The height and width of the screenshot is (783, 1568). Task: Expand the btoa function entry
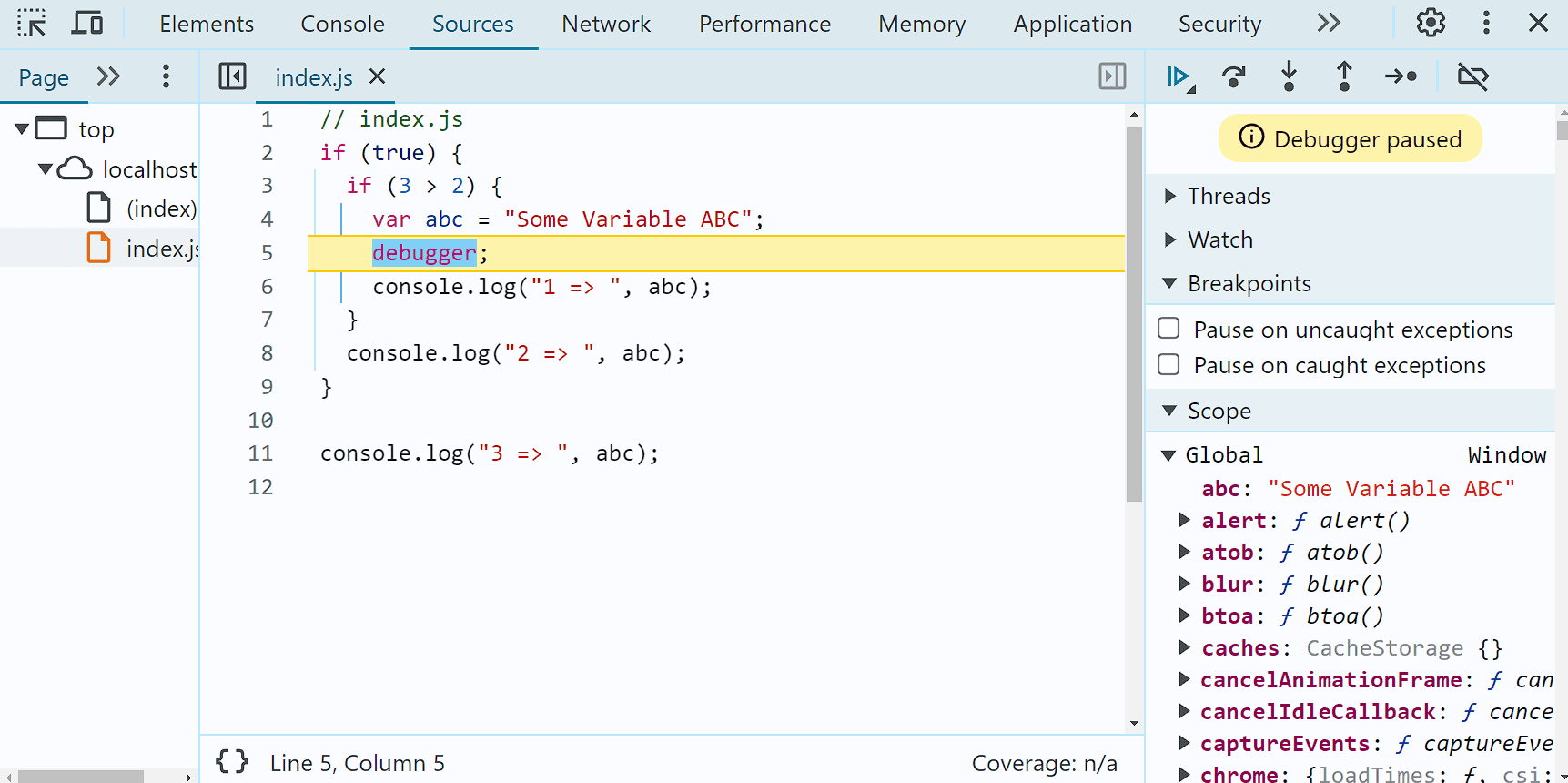click(1184, 615)
